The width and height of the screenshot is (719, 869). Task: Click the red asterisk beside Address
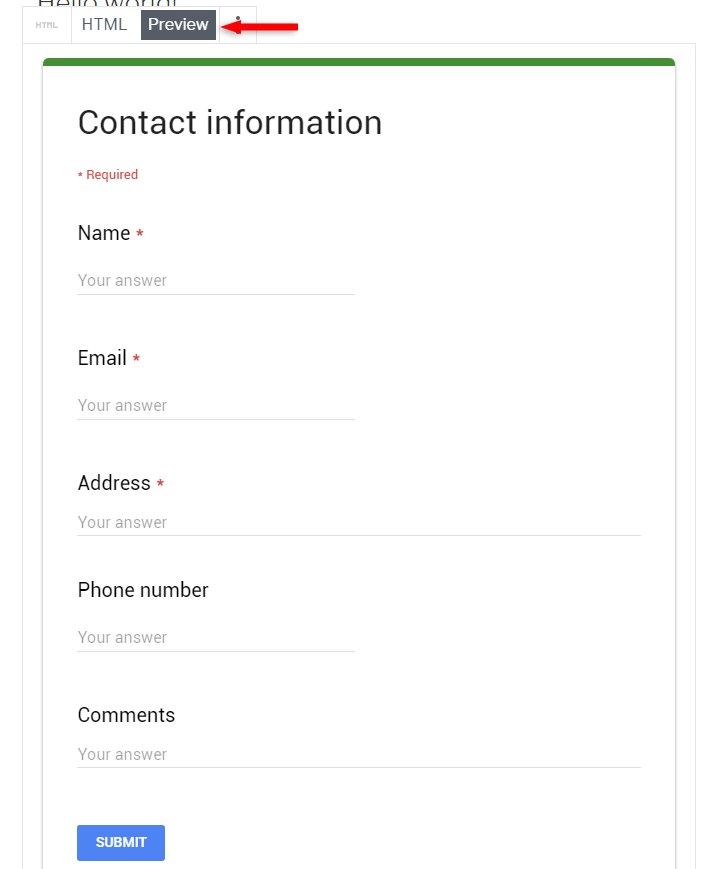160,483
